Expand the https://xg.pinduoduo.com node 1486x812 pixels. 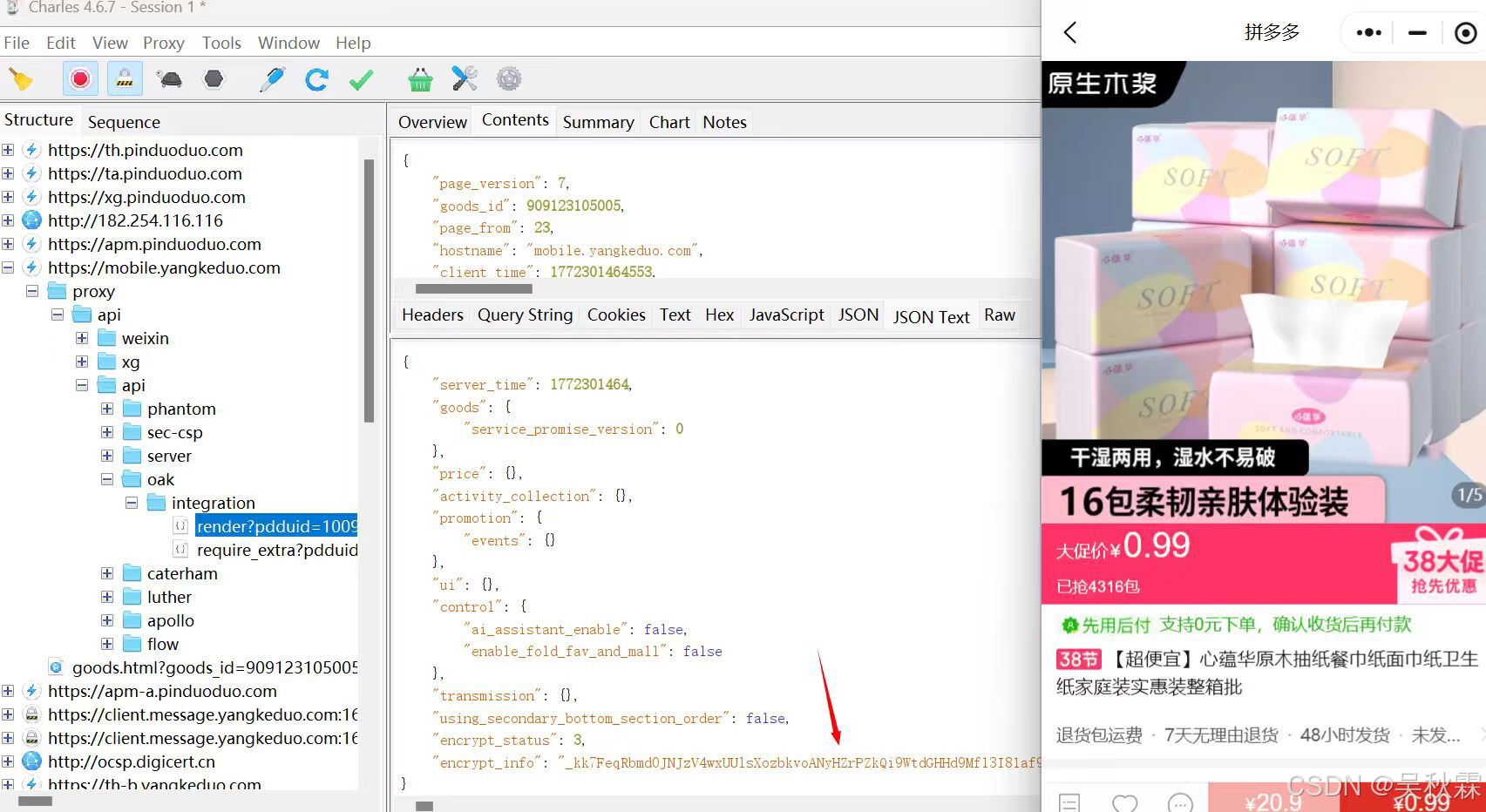8,197
